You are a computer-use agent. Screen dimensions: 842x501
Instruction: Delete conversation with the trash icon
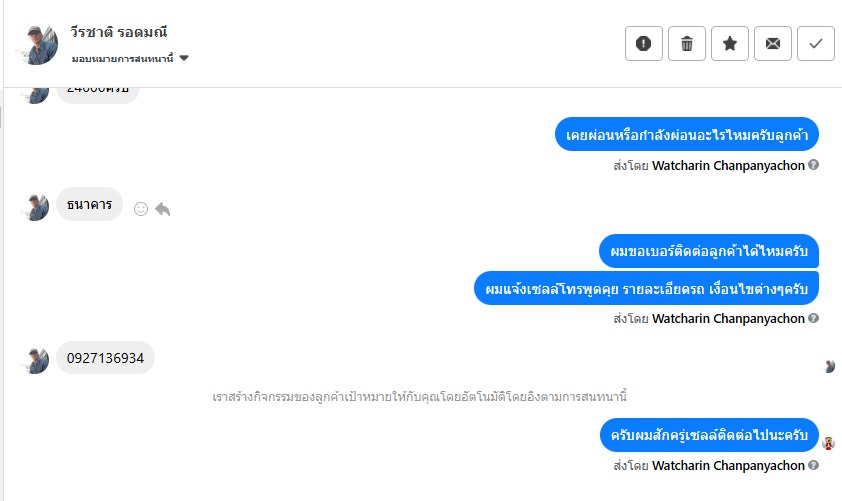click(687, 43)
